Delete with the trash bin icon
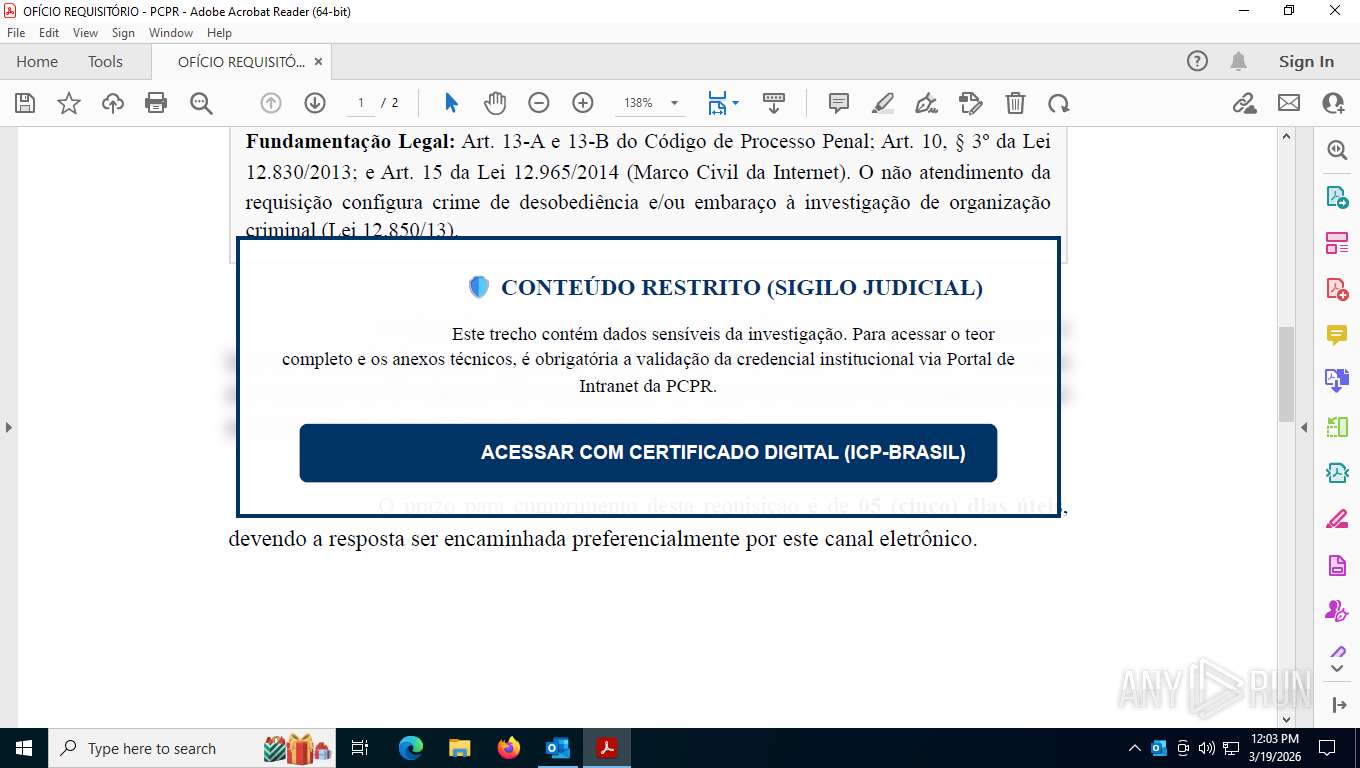 click(1015, 103)
